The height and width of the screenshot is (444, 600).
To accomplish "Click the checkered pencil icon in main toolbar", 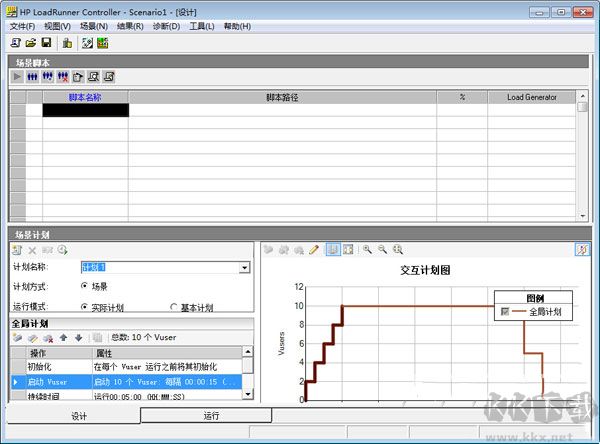I will (87, 43).
